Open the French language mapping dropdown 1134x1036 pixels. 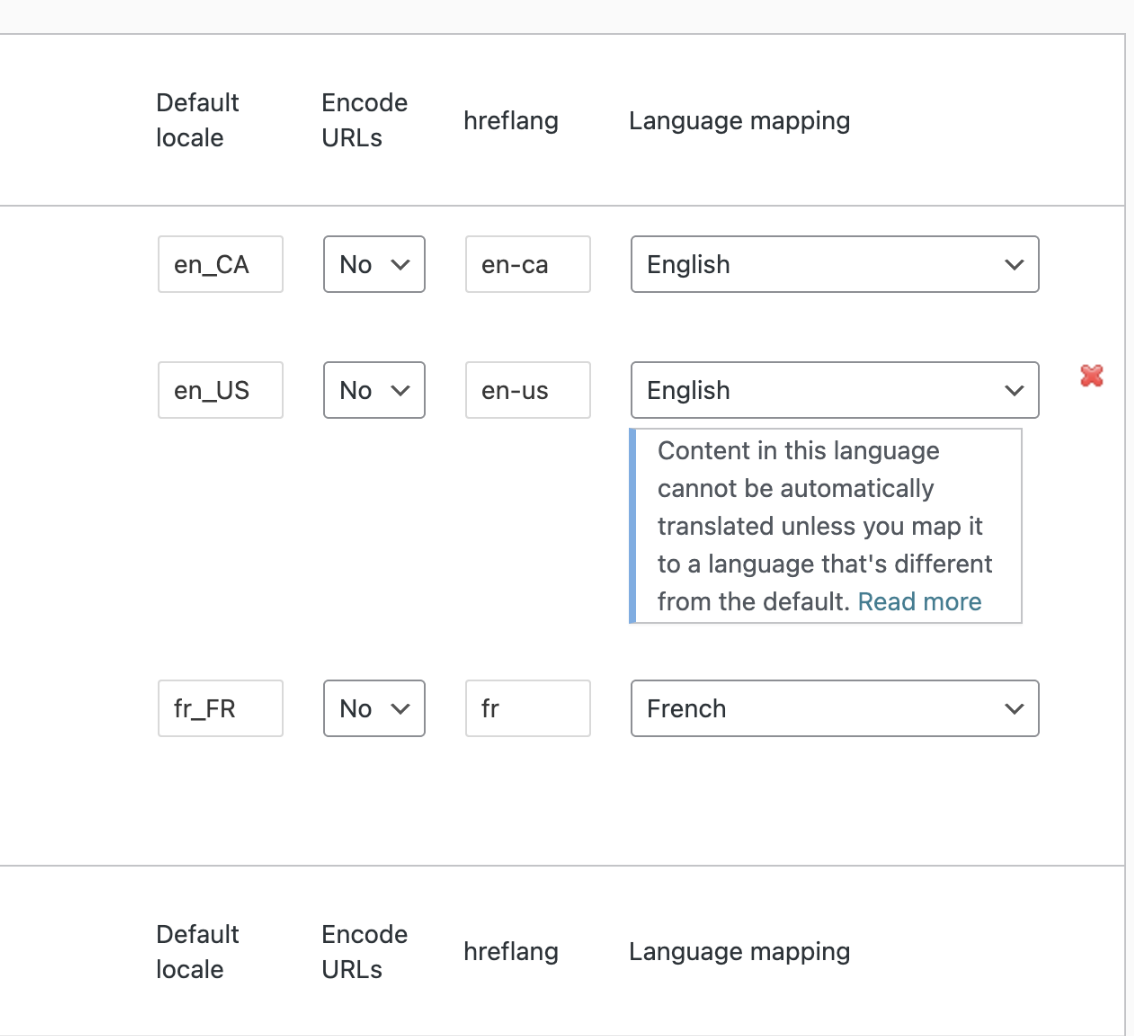(x=834, y=709)
